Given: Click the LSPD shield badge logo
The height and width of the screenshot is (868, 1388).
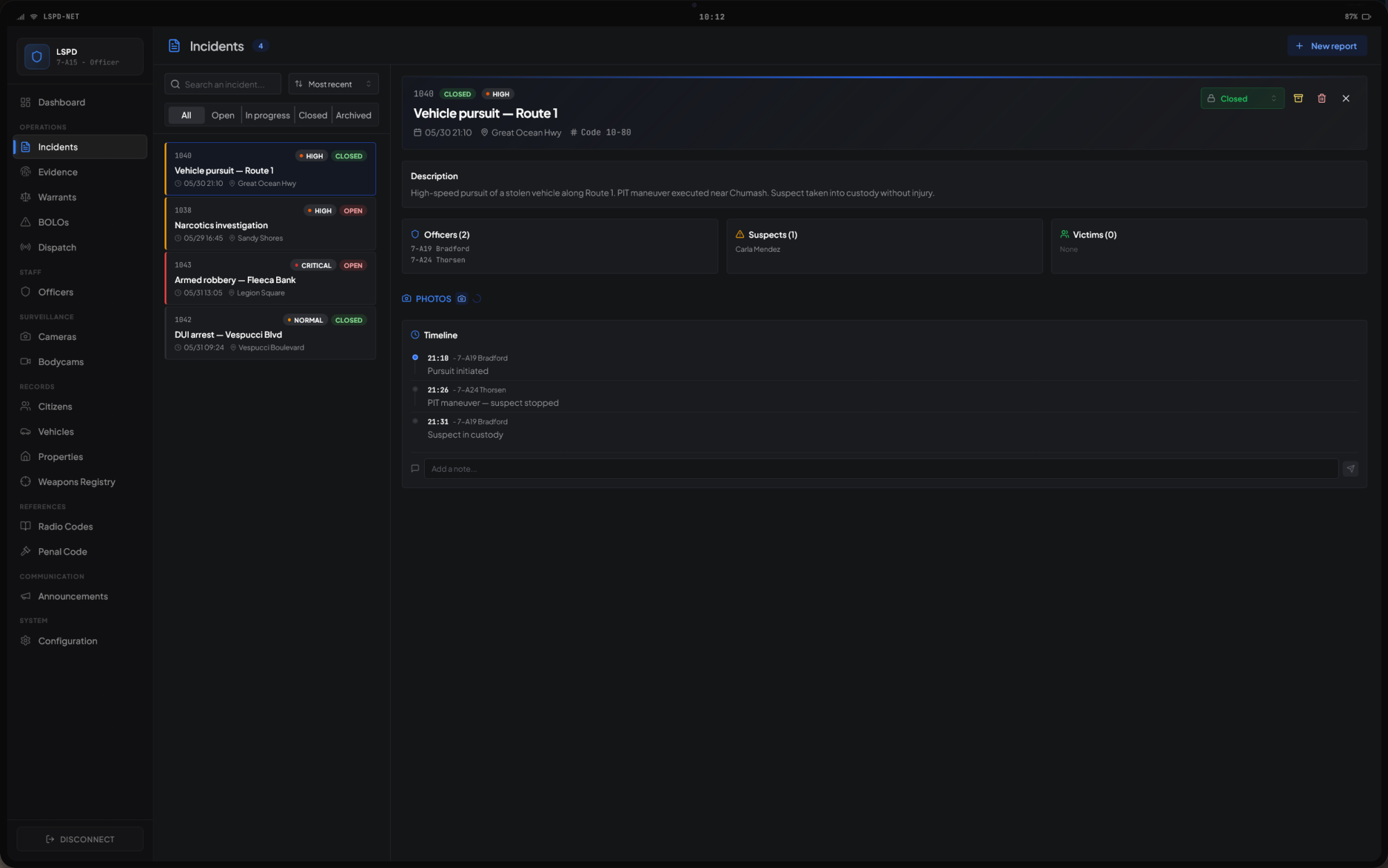Looking at the screenshot, I should [x=37, y=57].
